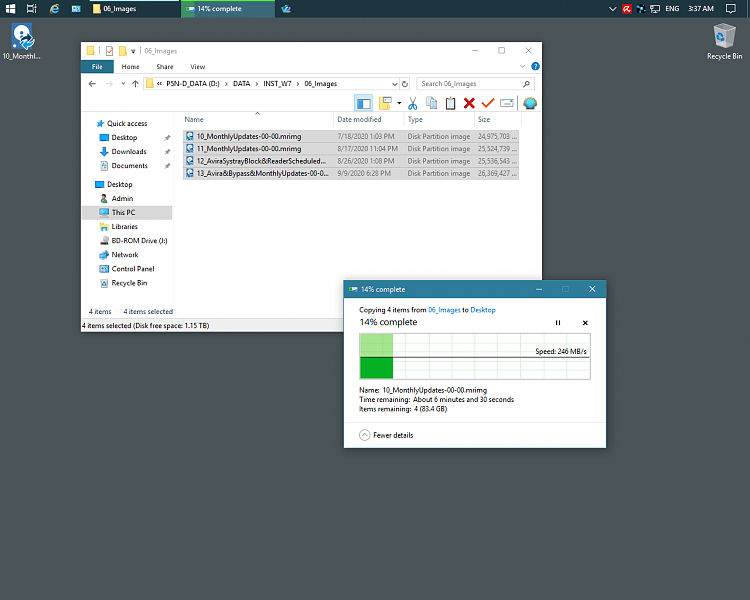Click the title bar Properties checkmark icon
This screenshot has height=600, width=750.
point(110,51)
